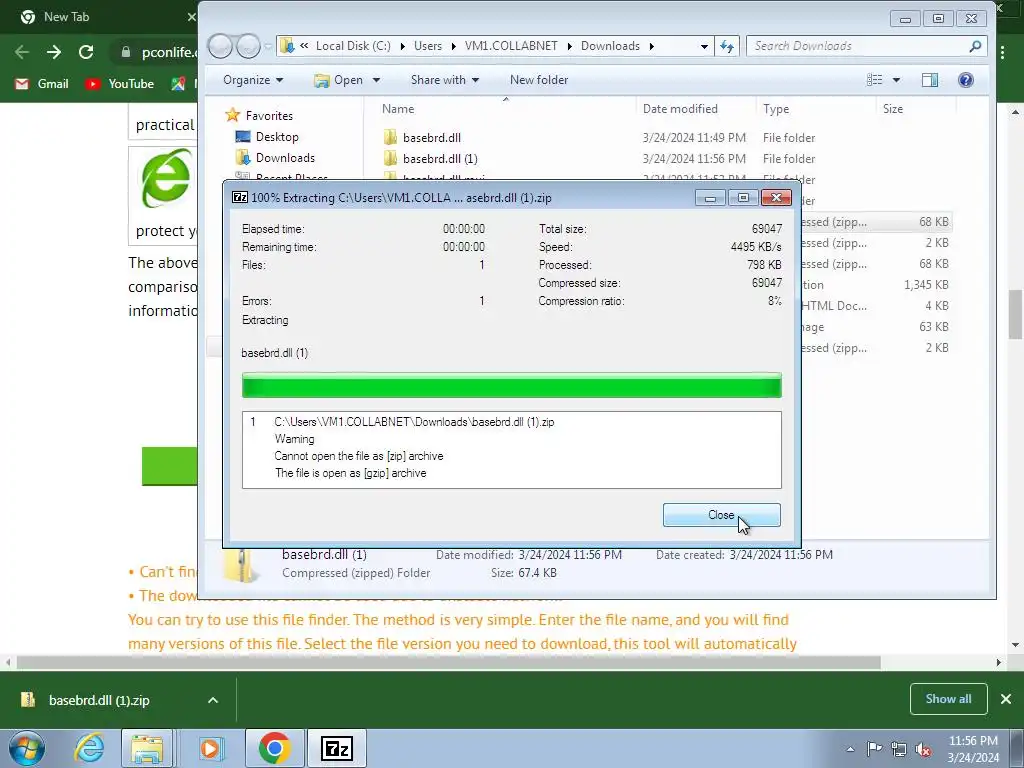Click New folder in the Explorer toolbar
This screenshot has height=768, width=1024.
(x=539, y=80)
